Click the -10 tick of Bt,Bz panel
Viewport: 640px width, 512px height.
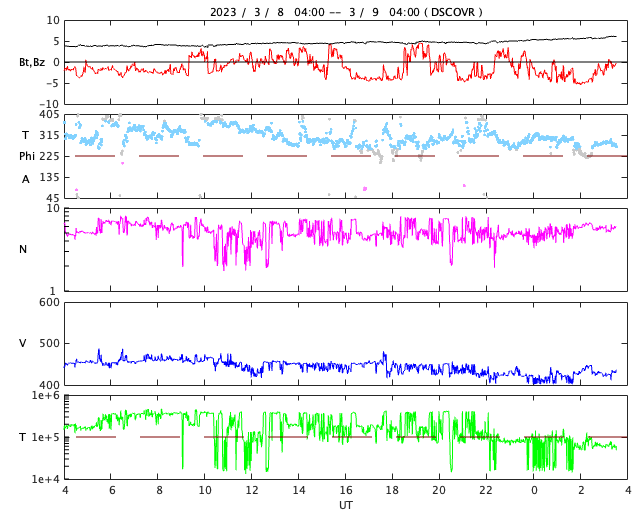point(49,105)
